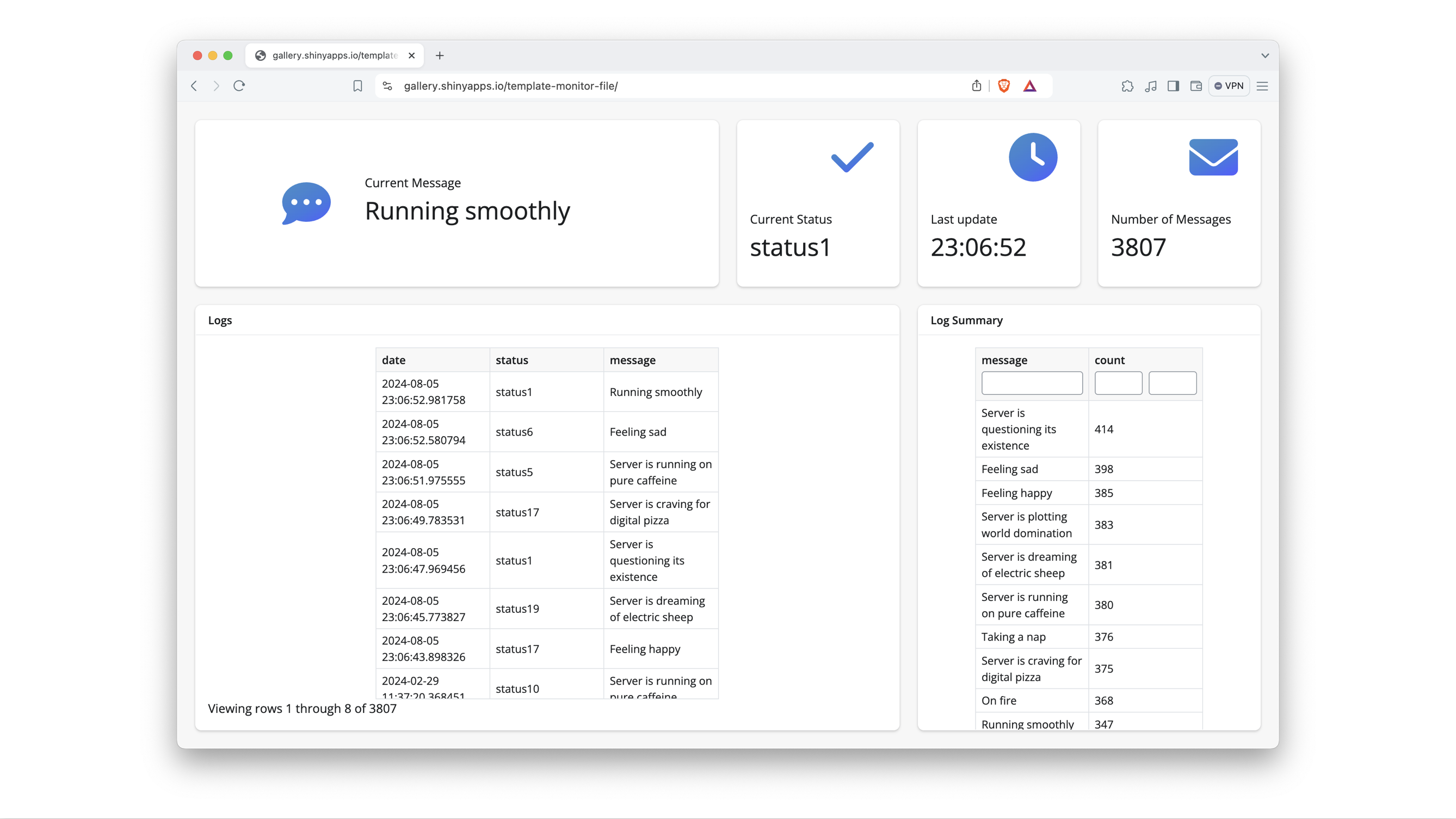Go back with the back arrow button
Screen dimensions: 1456x819
click(x=194, y=86)
